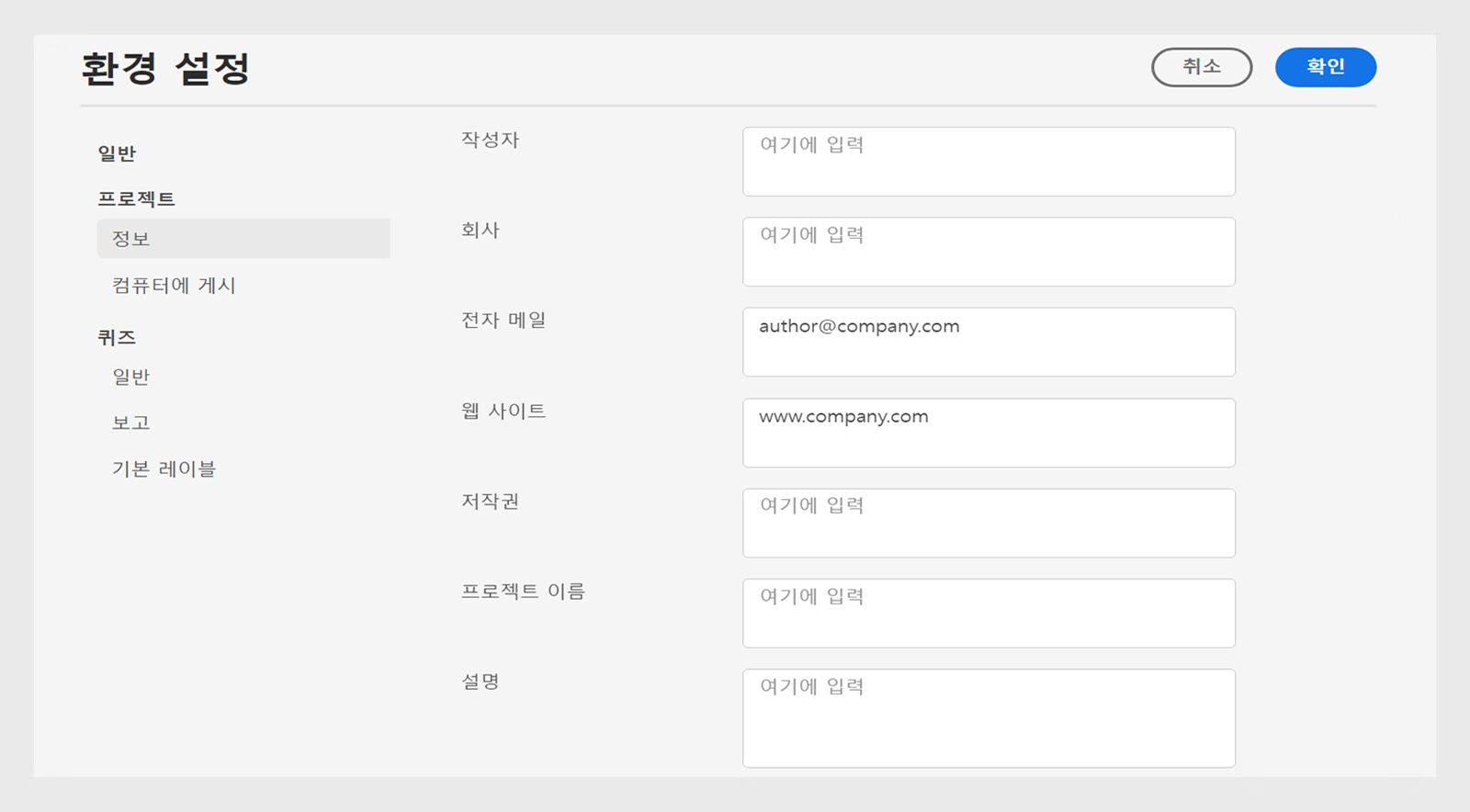The height and width of the screenshot is (812, 1470).
Task: Open 일반 under the 퀴즈 section
Action: click(131, 377)
